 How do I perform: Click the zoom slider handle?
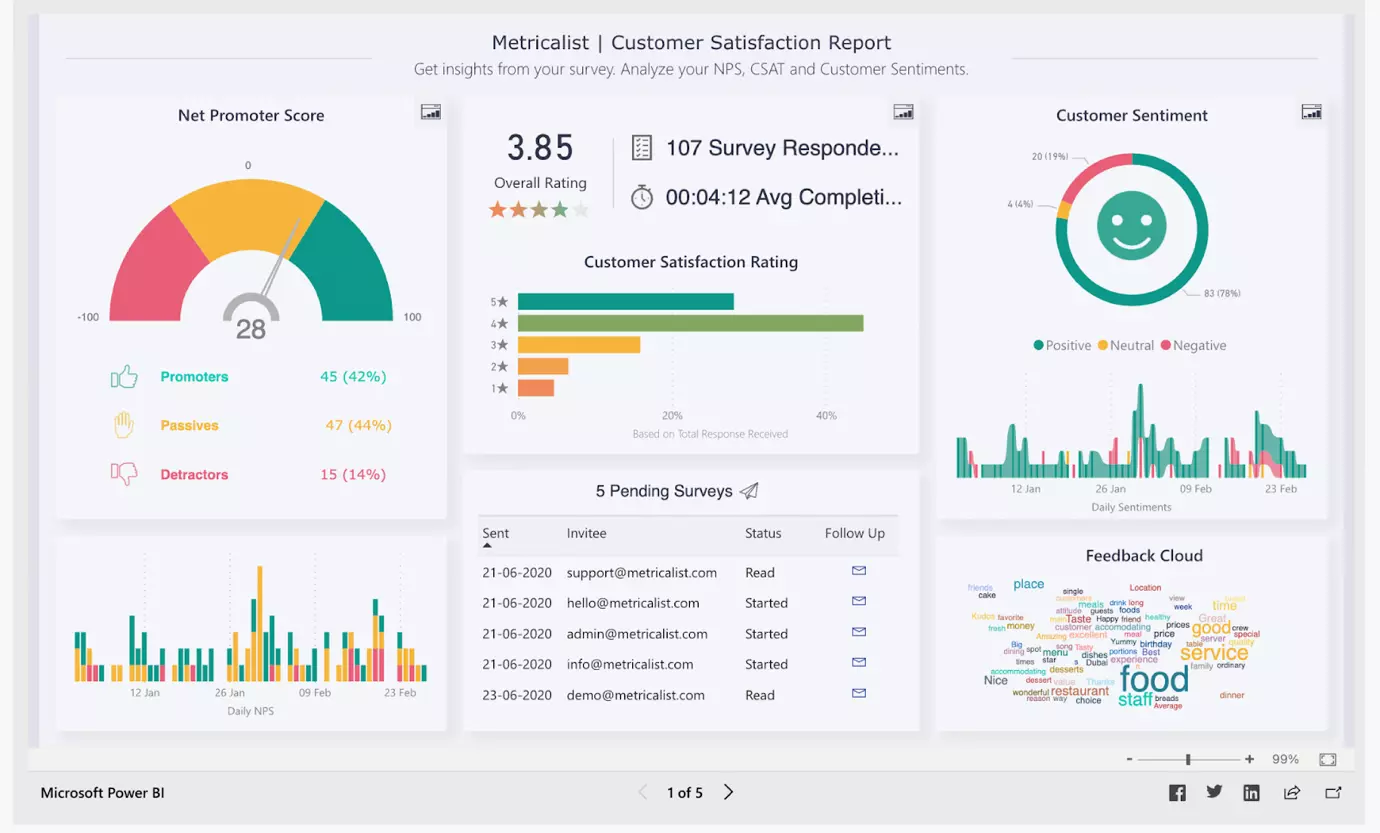[x=1186, y=759]
